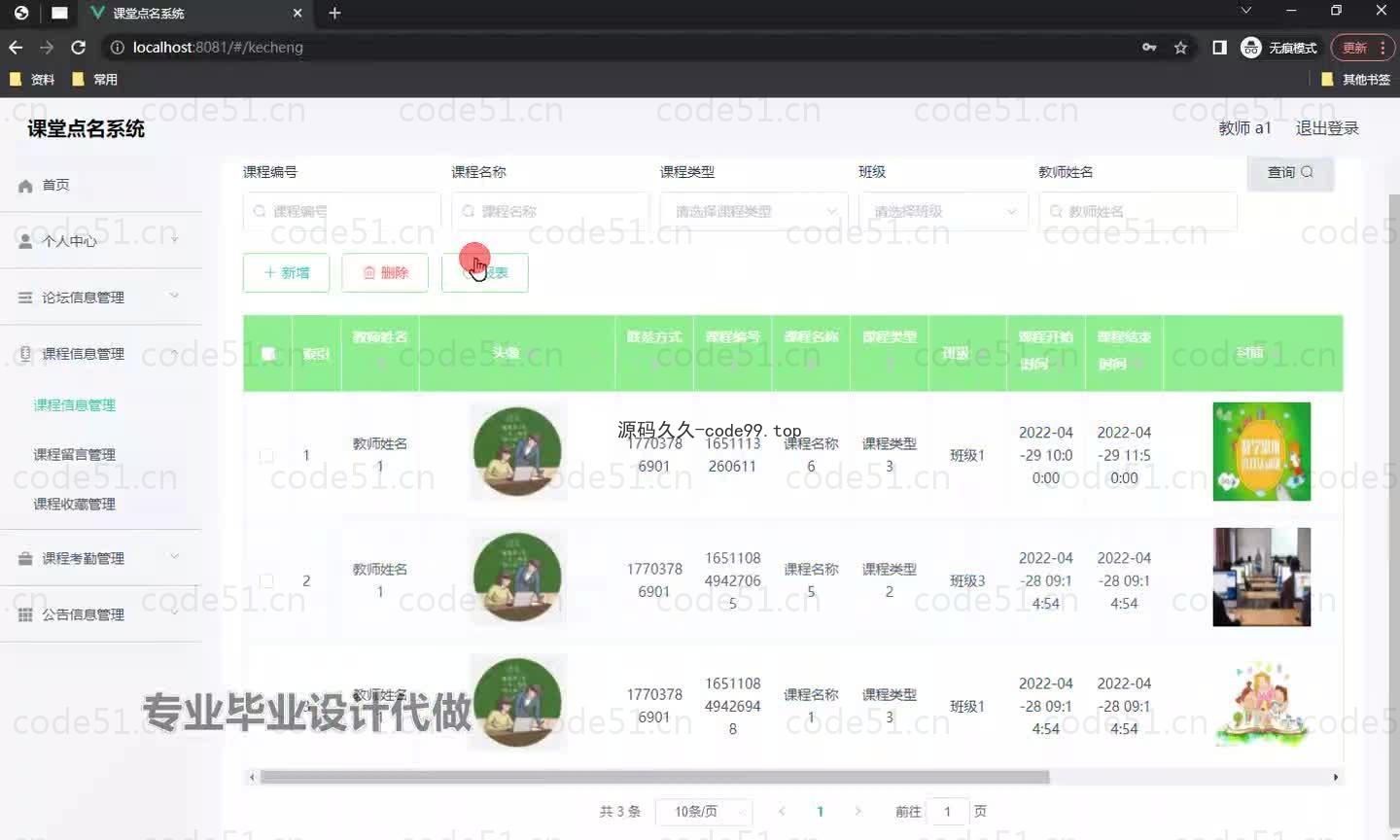Click the scrollbar left arrow
The width and height of the screenshot is (1400, 840).
(252, 777)
